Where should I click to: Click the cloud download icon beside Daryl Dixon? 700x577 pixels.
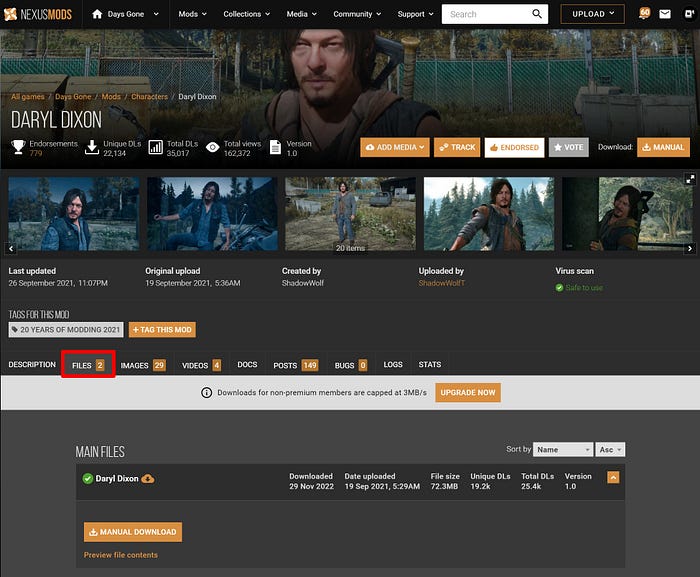click(x=148, y=479)
